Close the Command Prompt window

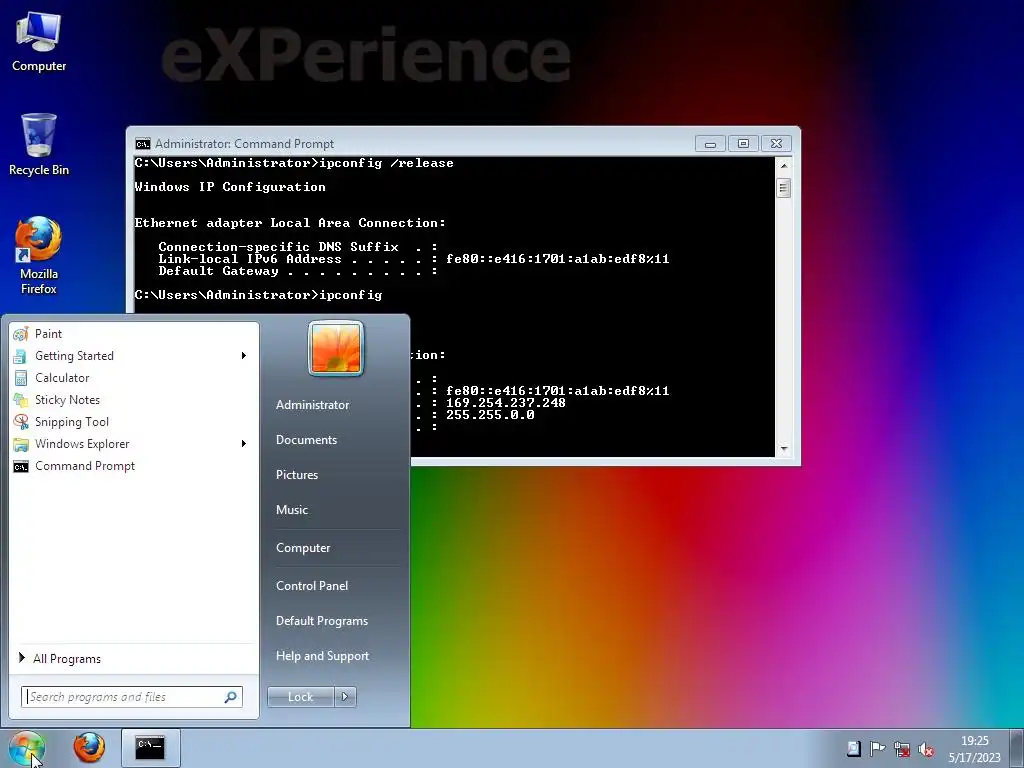776,144
